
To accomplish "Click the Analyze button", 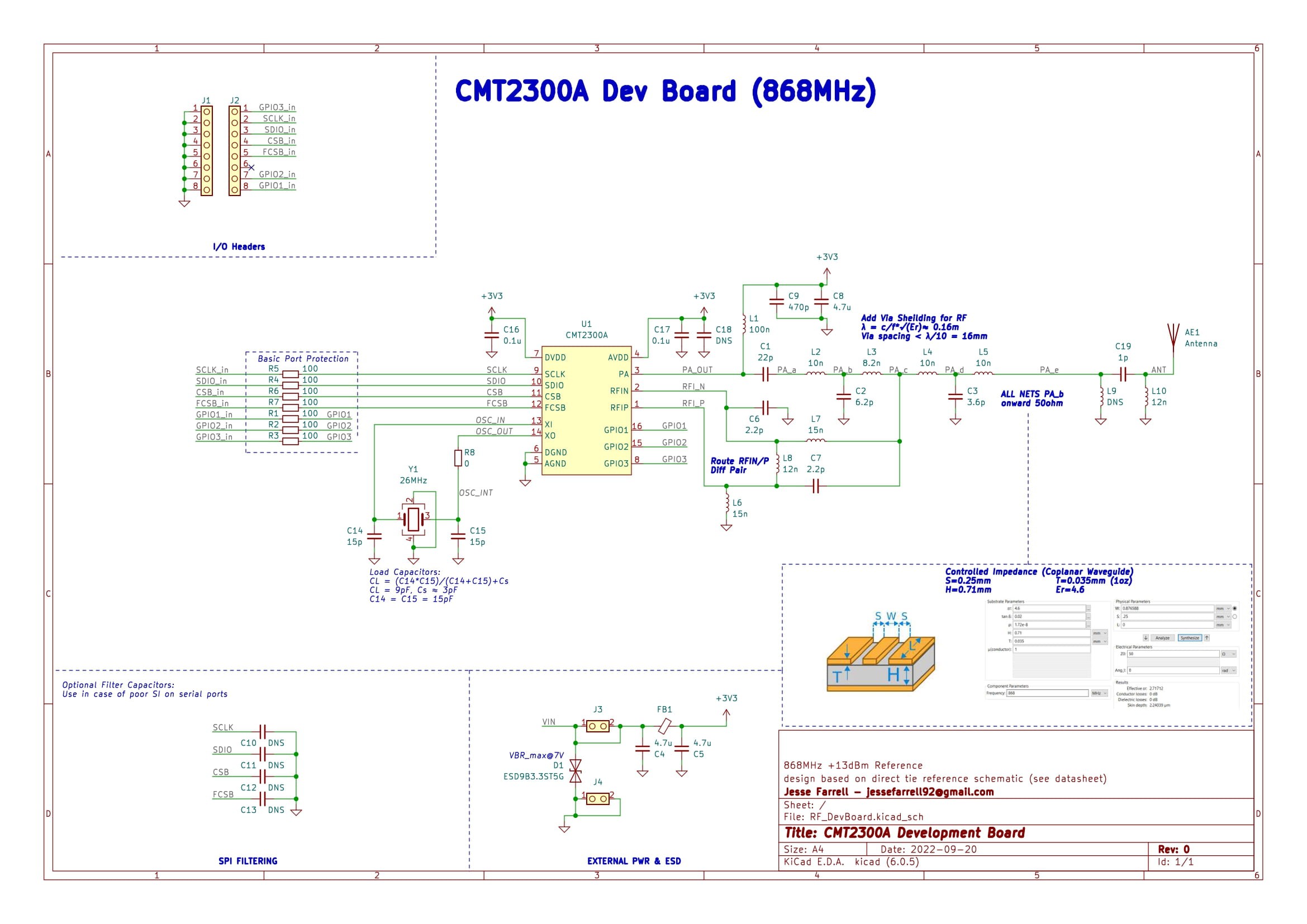I will click(x=1162, y=638).
